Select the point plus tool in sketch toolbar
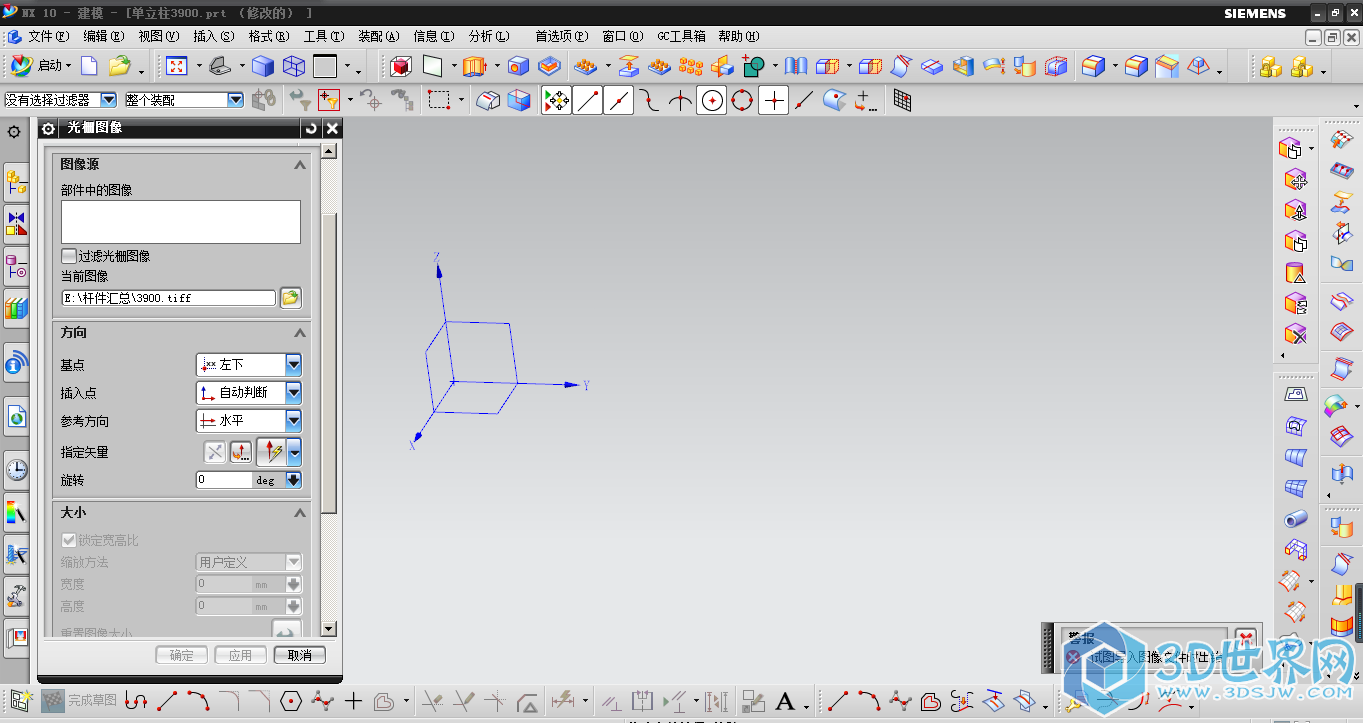The height and width of the screenshot is (723, 1363). click(x=353, y=701)
